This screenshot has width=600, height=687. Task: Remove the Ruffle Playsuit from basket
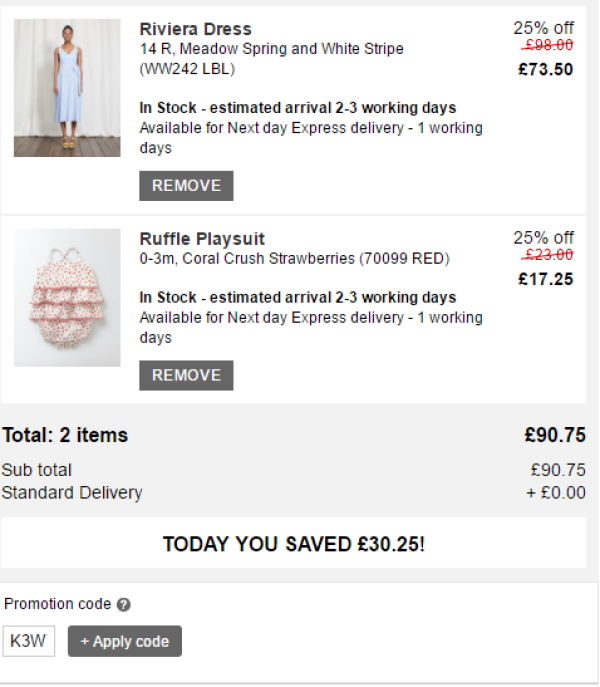186,375
